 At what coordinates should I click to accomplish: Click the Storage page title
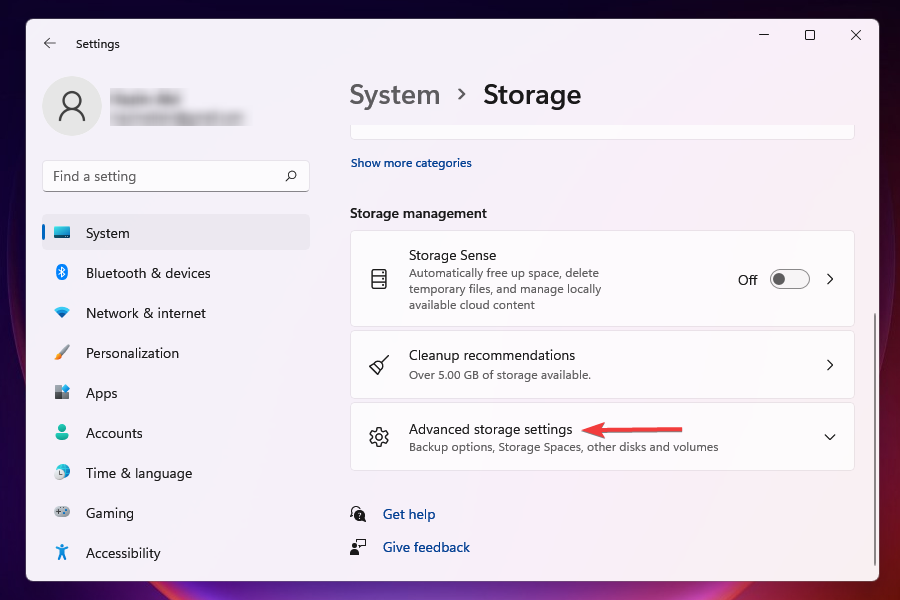532,95
